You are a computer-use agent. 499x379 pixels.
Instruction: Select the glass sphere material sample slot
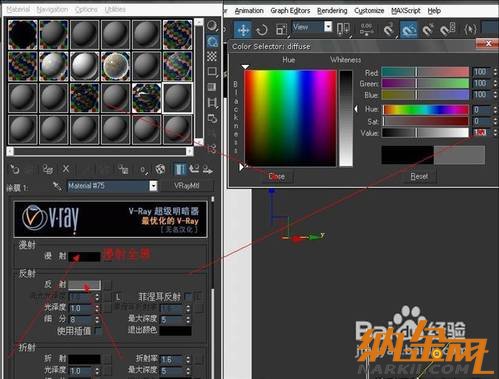click(x=115, y=66)
